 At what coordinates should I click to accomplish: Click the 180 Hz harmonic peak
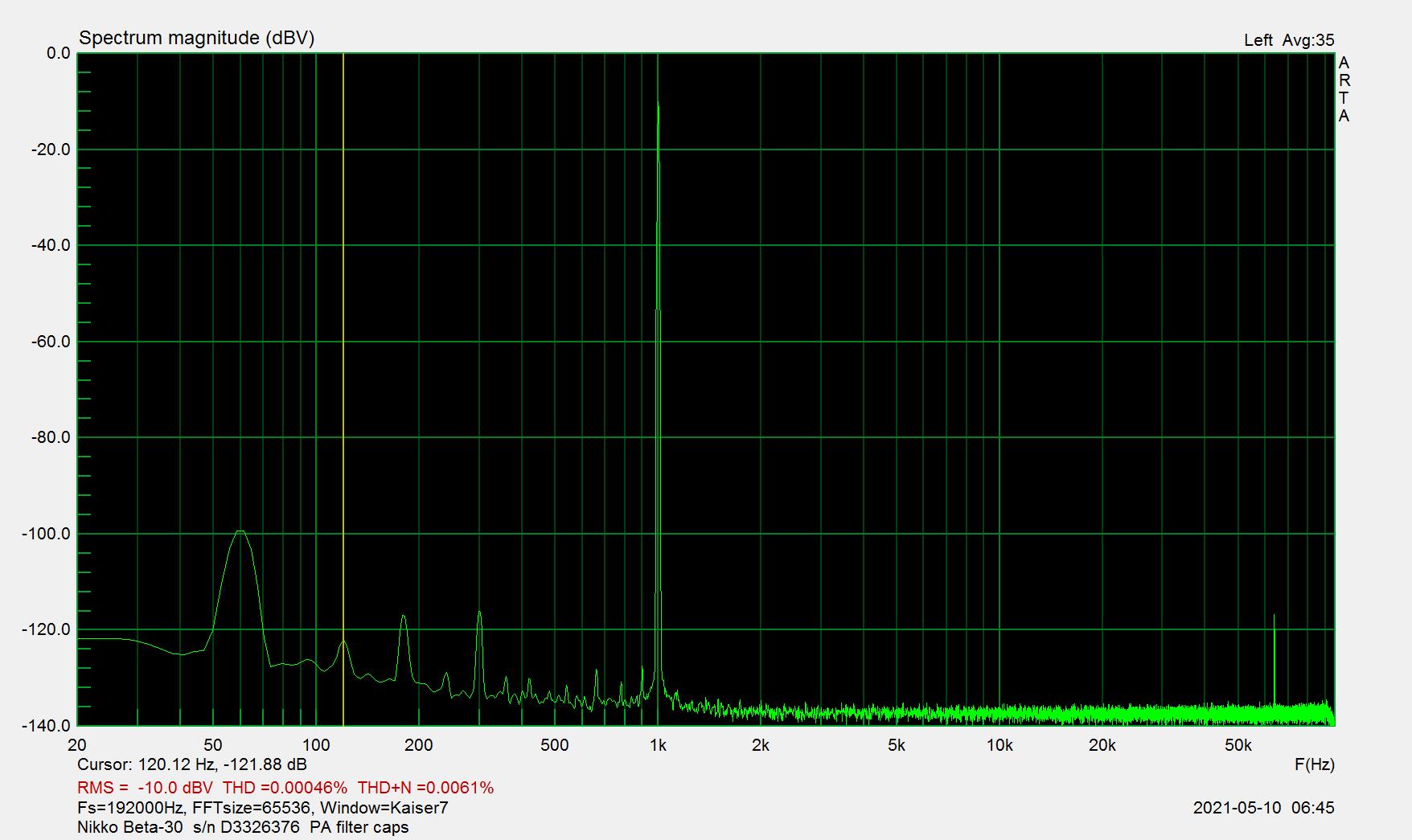(404, 617)
